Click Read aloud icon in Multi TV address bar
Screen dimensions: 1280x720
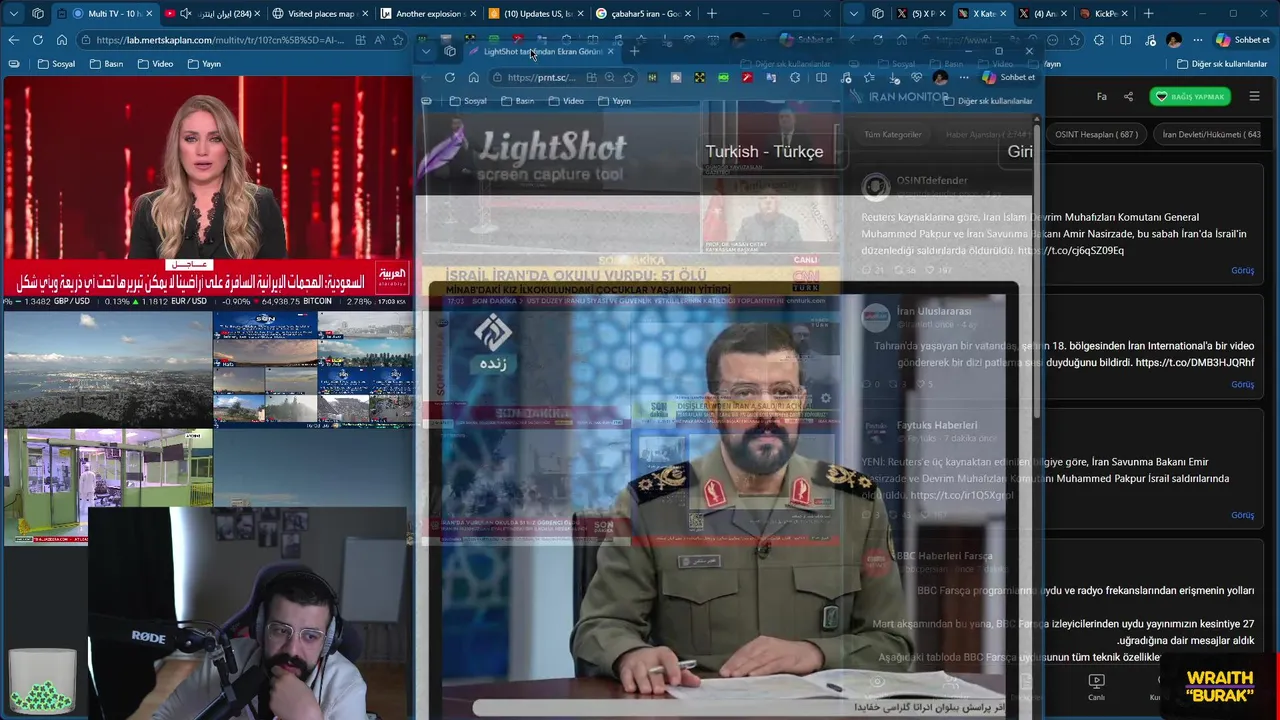[x=379, y=40]
